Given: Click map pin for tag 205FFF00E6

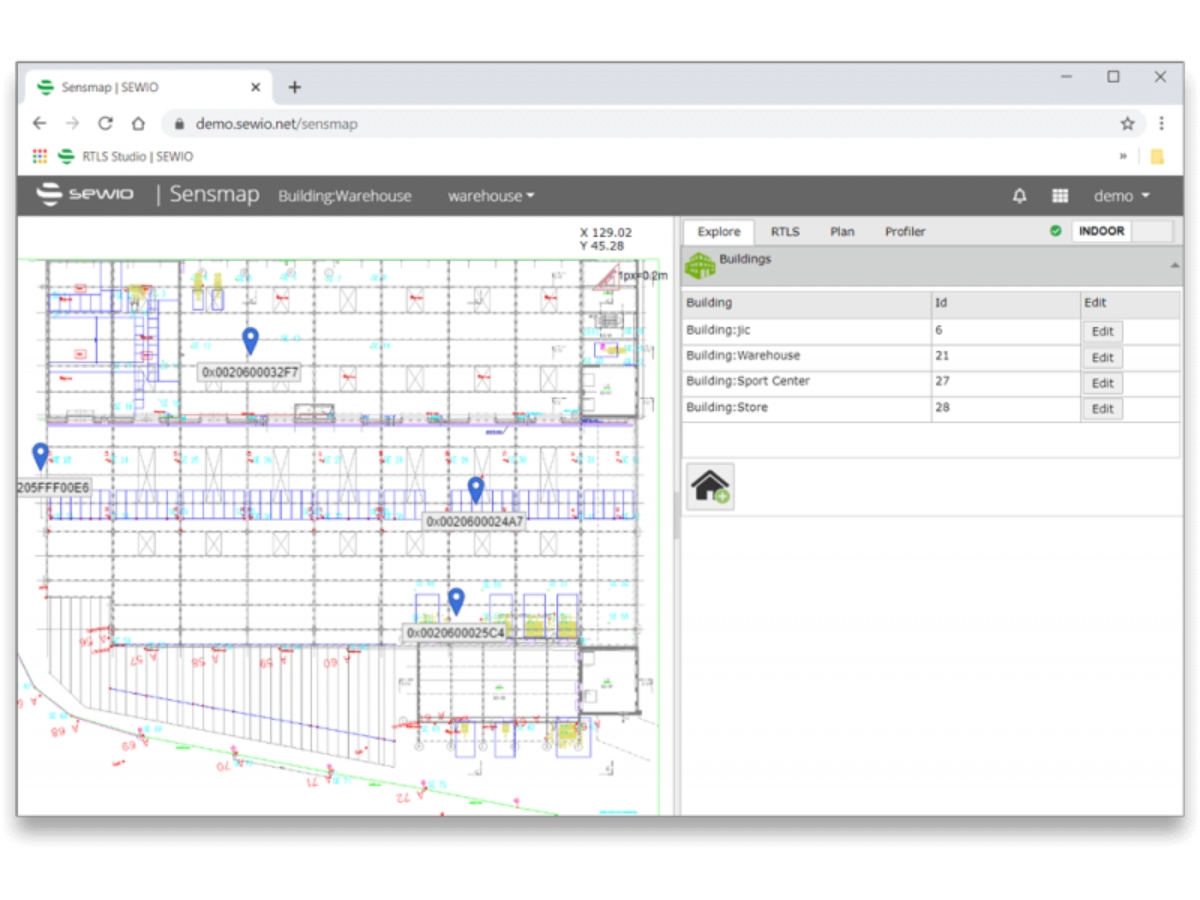Looking at the screenshot, I should point(40,456).
